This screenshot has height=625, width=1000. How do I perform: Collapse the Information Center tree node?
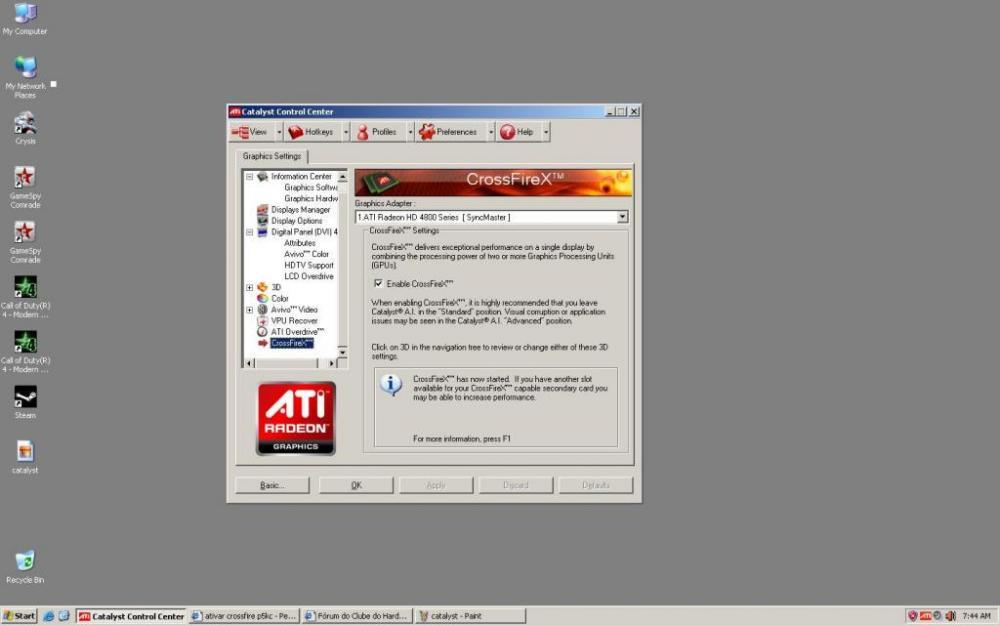(249, 177)
